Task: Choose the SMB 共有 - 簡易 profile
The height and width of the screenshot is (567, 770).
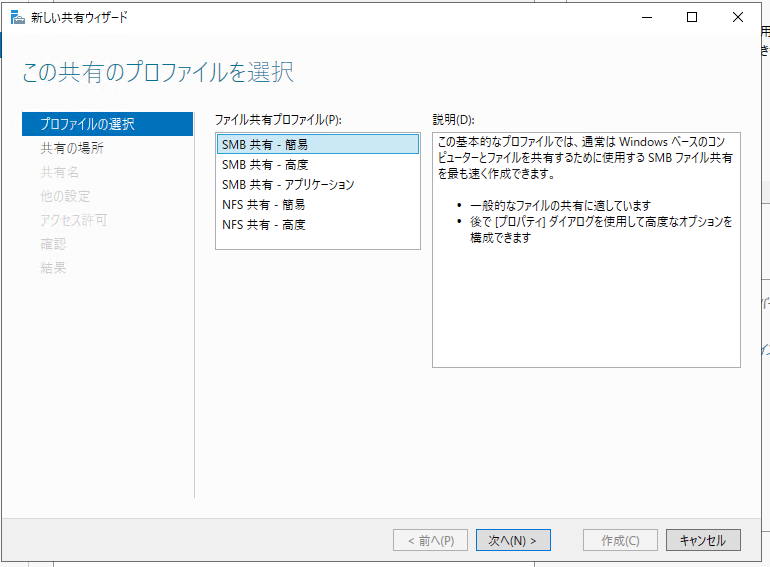Action: (318, 144)
